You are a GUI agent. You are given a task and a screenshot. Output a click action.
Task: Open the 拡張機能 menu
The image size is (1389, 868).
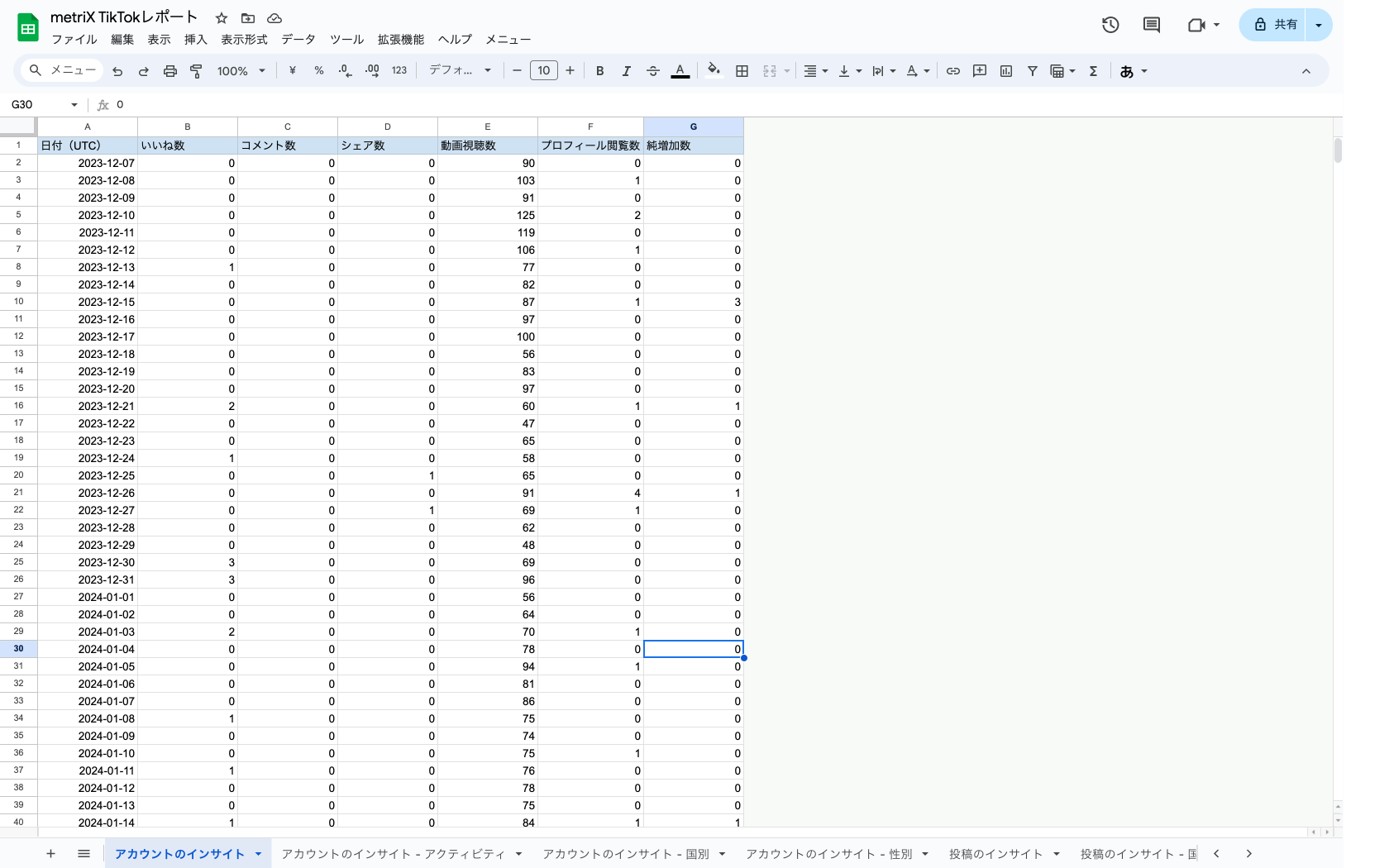(401, 40)
